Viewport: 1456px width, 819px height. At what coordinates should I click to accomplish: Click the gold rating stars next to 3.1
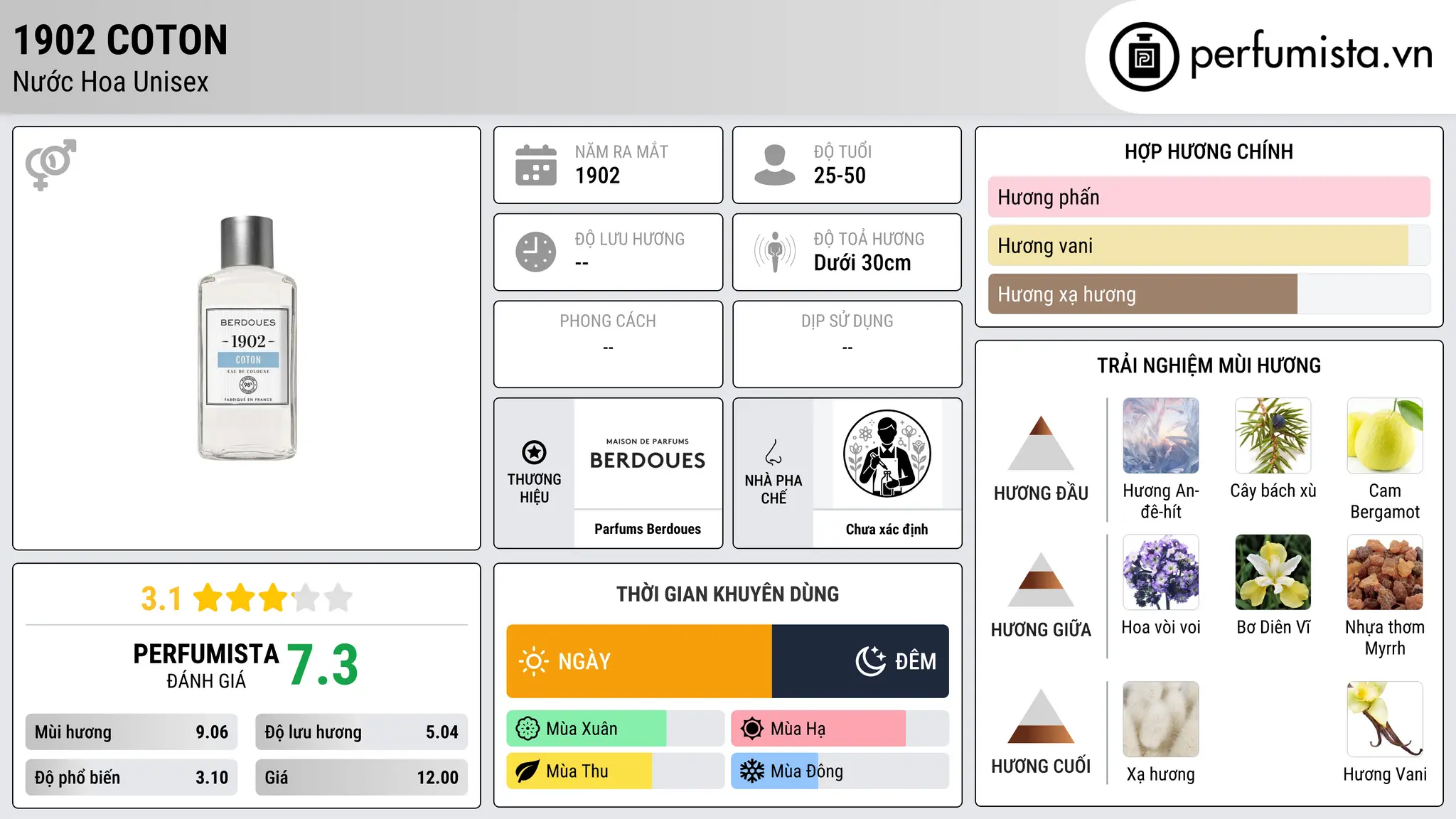click(x=273, y=598)
